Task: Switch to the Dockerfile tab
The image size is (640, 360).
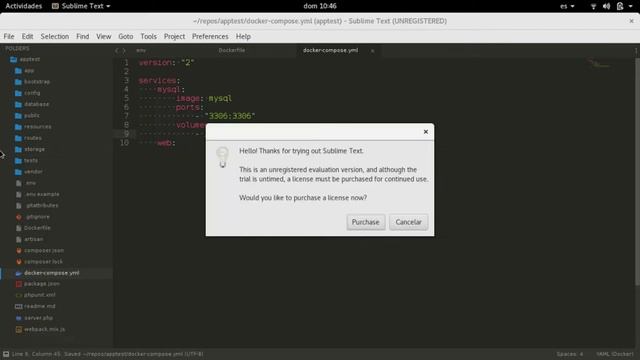Action: (x=232, y=50)
